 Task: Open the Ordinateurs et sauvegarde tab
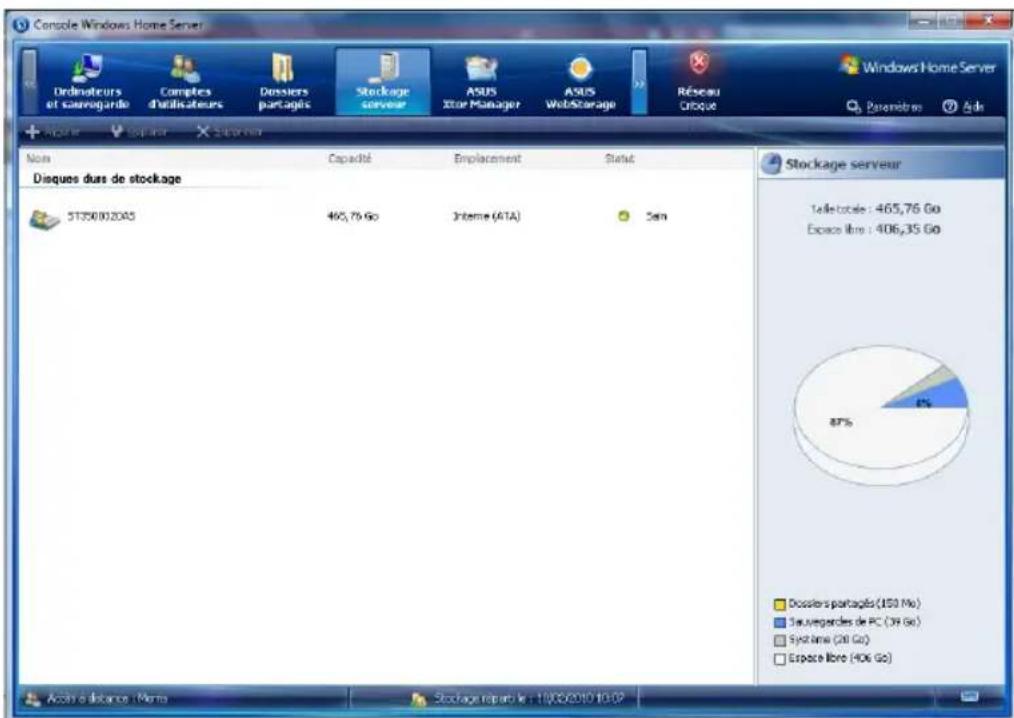(87, 82)
